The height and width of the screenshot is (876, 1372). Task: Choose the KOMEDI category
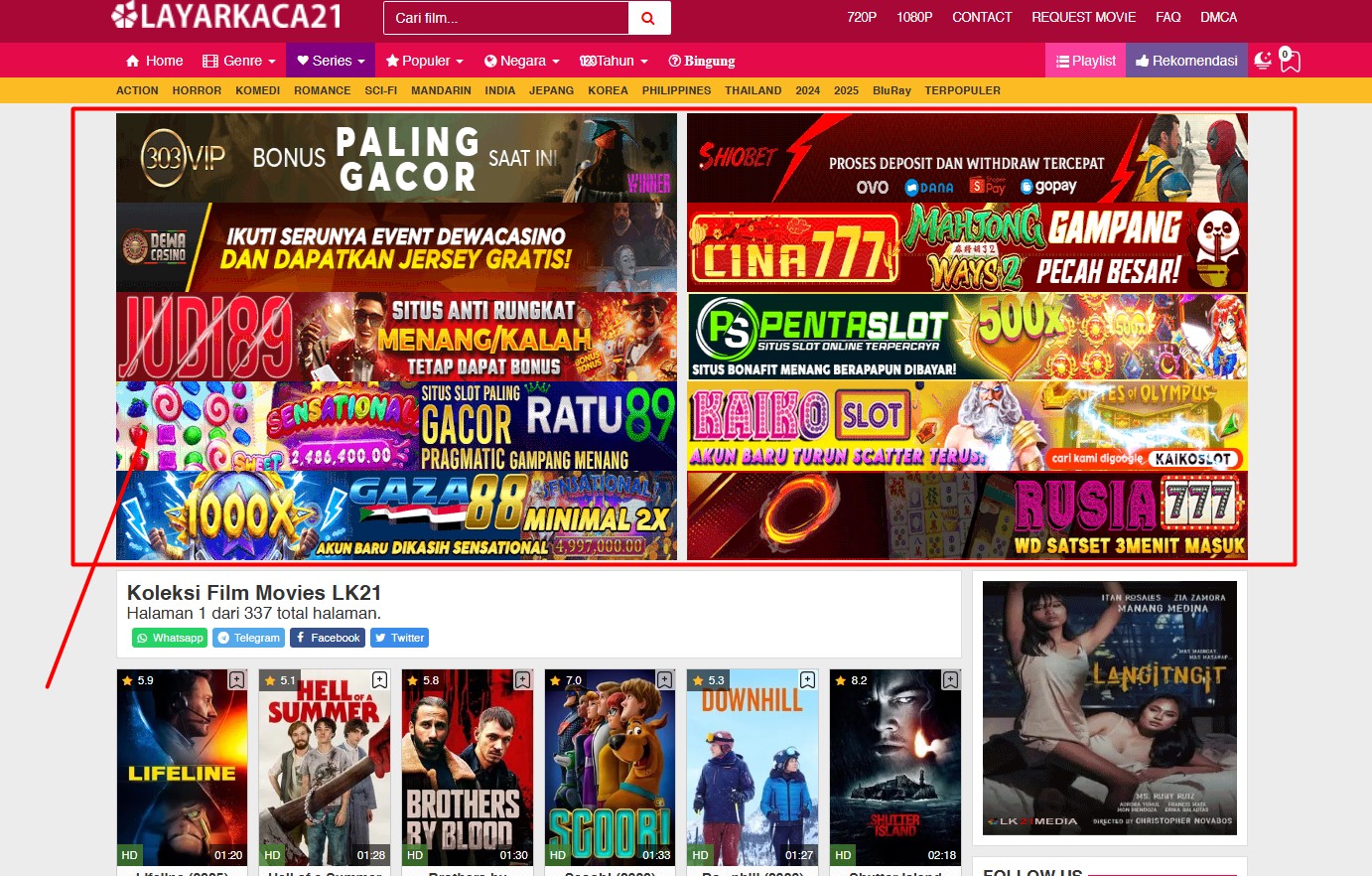[258, 90]
